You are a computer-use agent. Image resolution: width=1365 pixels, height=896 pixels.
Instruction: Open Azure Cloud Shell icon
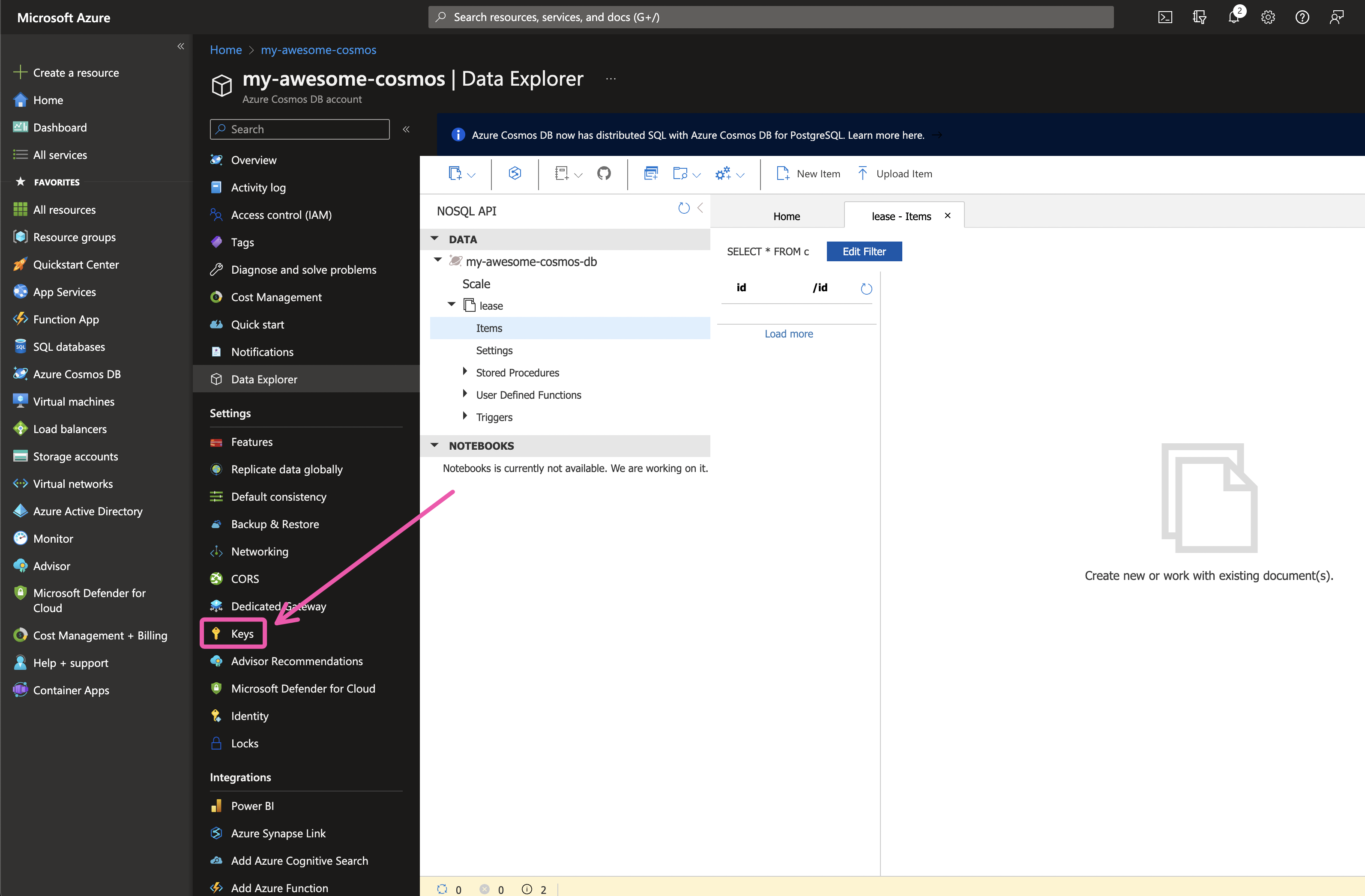click(x=1165, y=17)
